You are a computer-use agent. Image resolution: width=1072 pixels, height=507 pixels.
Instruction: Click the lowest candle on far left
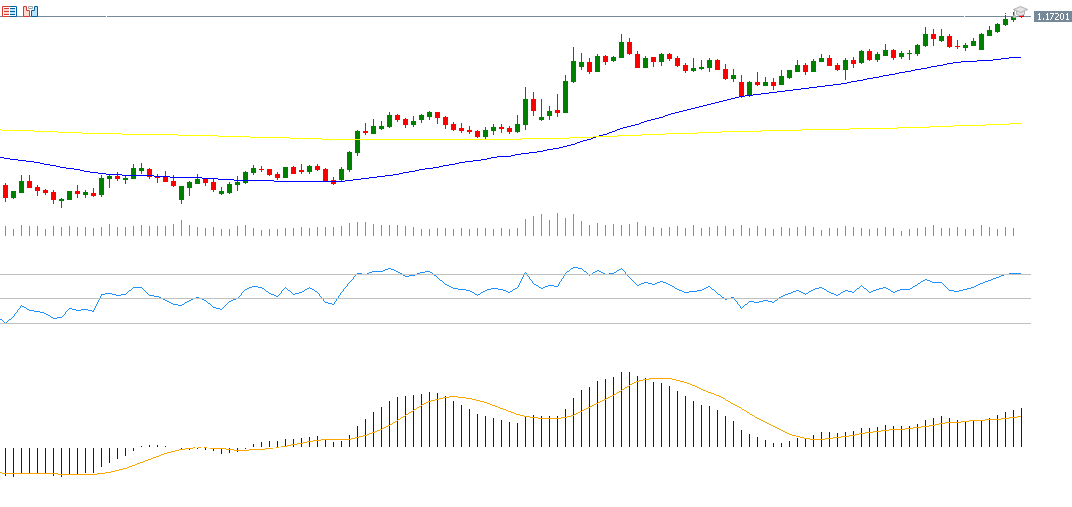coord(60,200)
